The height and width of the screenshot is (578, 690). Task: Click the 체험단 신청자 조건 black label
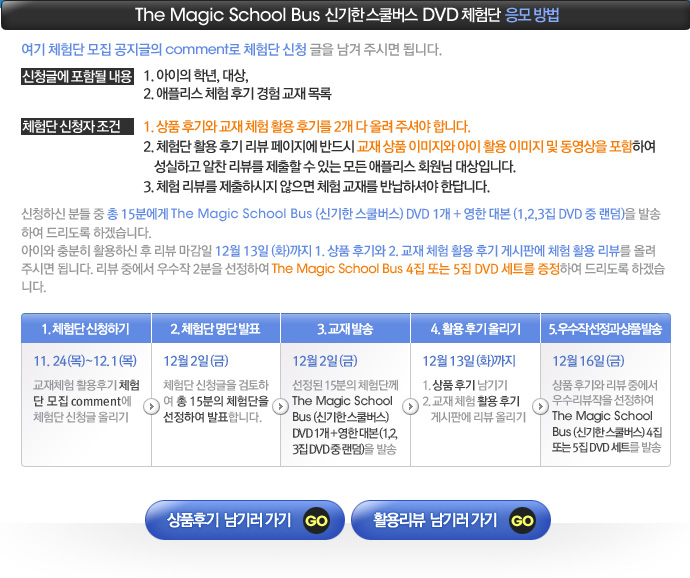[x=71, y=126]
